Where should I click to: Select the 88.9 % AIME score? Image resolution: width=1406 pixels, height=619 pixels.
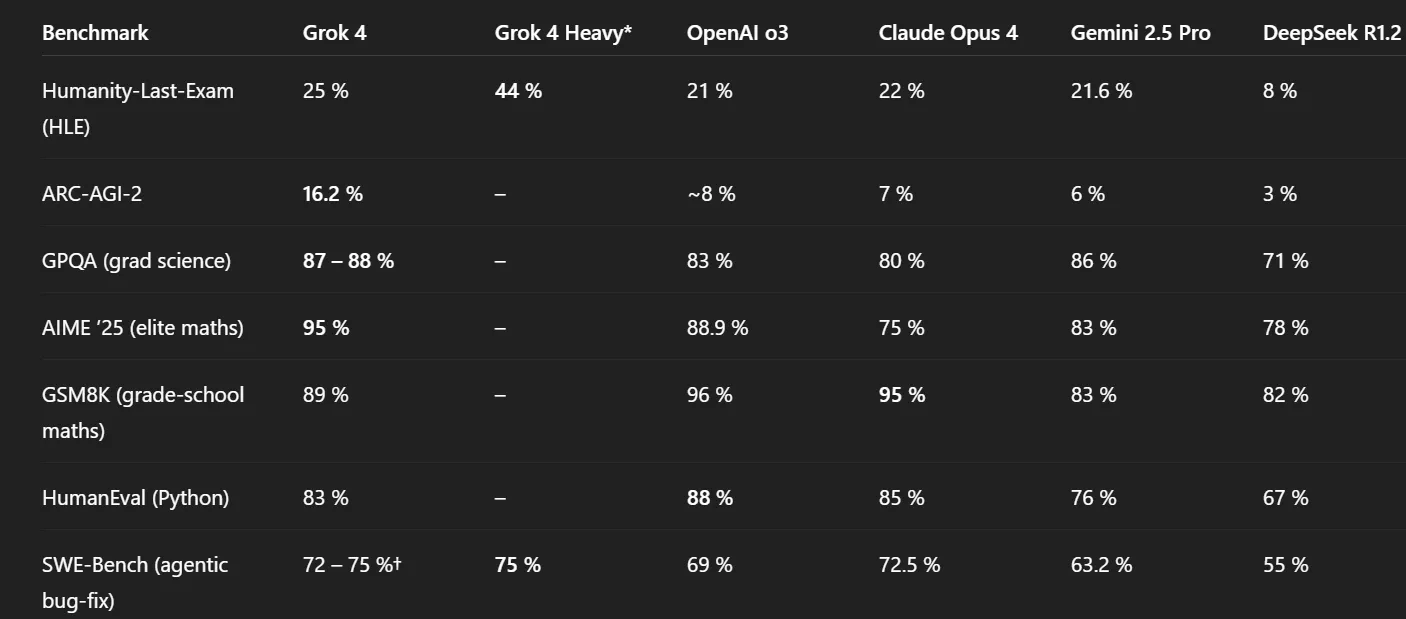pyautogui.click(x=717, y=328)
